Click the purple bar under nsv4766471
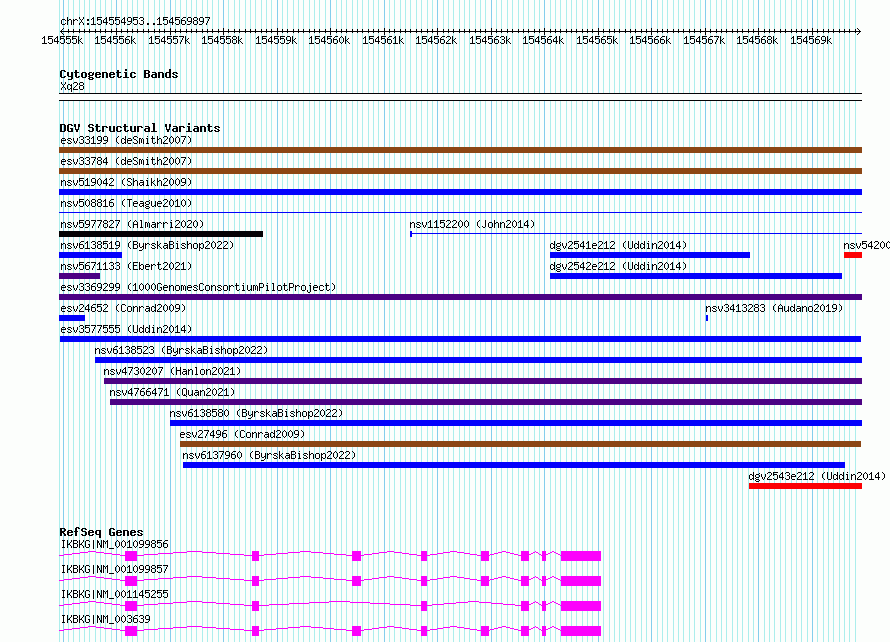 [486, 402]
